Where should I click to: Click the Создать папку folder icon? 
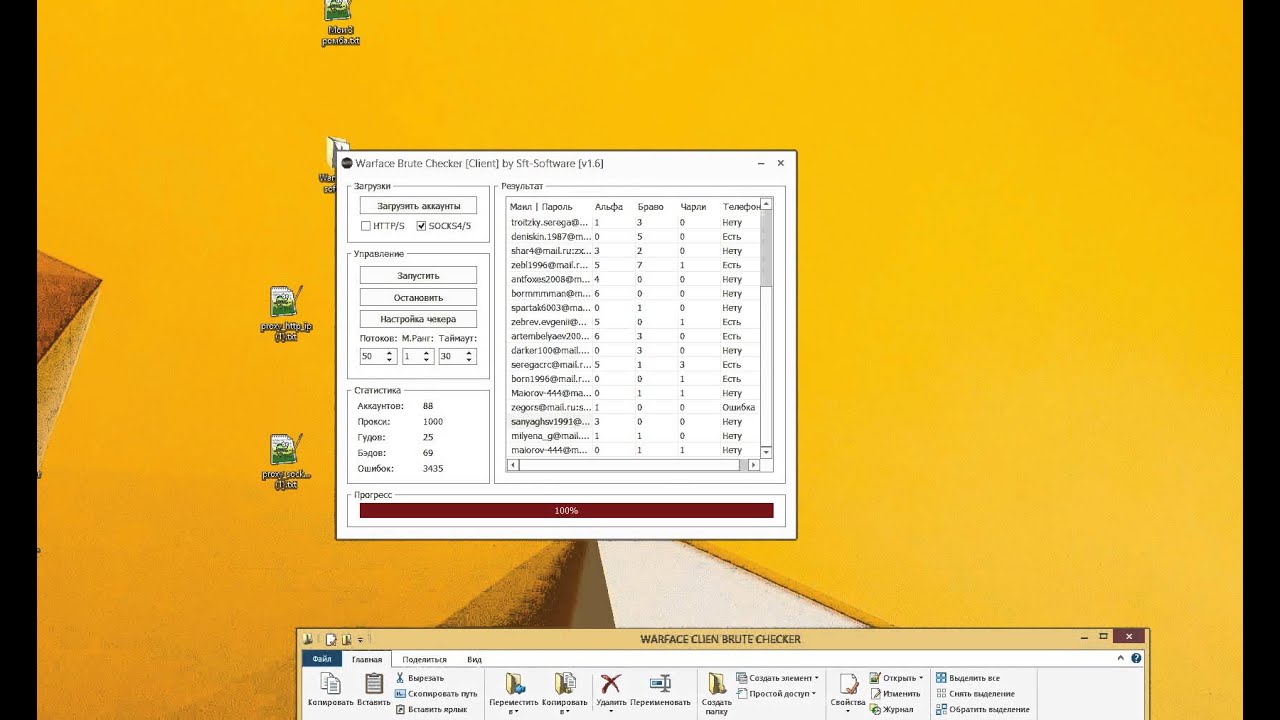[716, 684]
